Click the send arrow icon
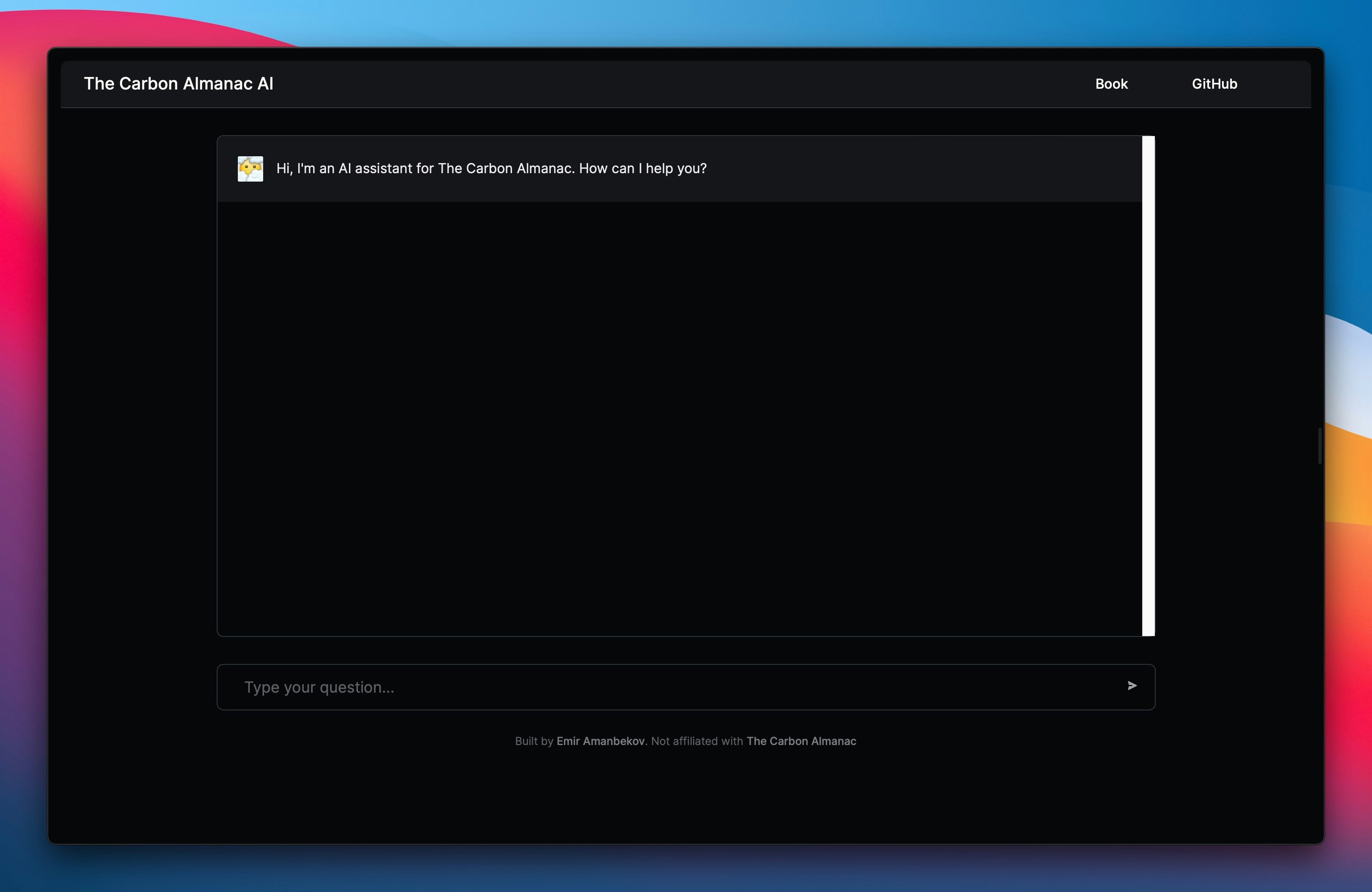 point(1132,686)
